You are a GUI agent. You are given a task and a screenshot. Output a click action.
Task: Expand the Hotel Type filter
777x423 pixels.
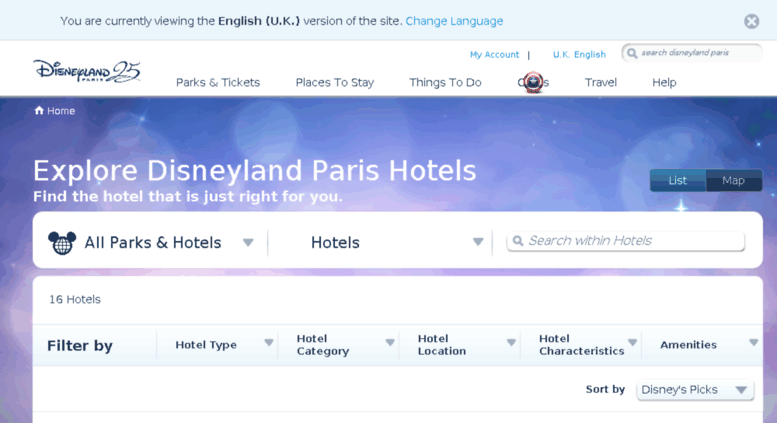tap(218, 345)
